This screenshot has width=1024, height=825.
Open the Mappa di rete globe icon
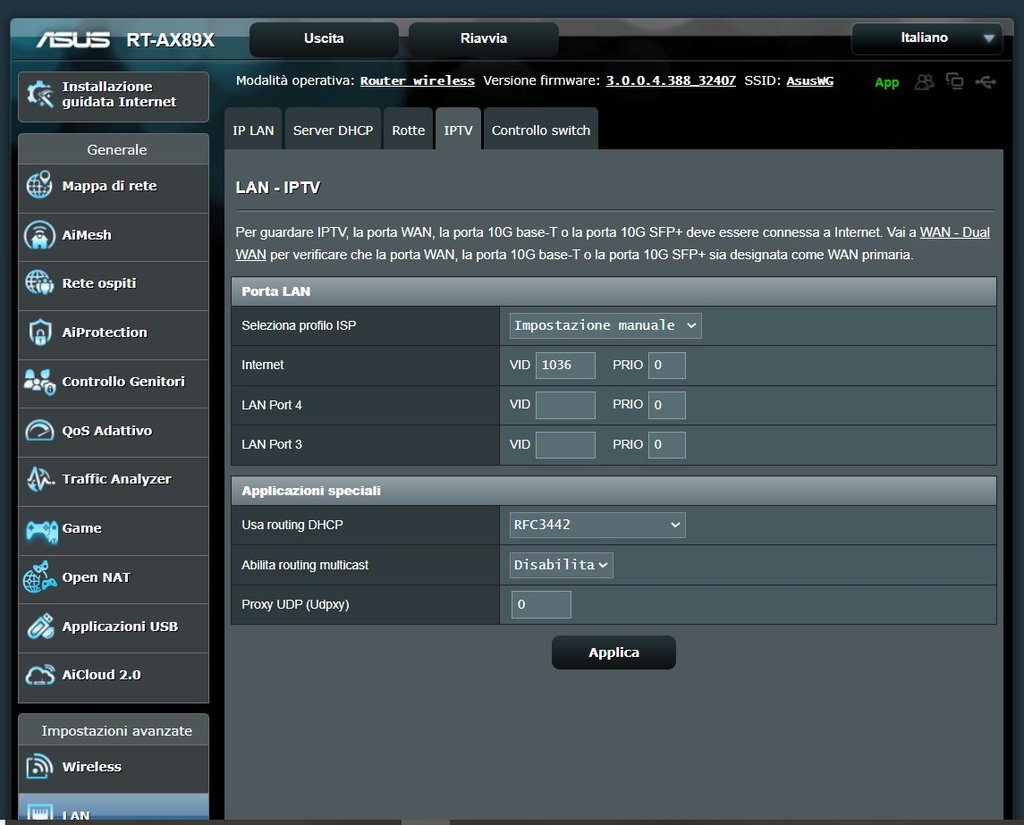[39, 186]
